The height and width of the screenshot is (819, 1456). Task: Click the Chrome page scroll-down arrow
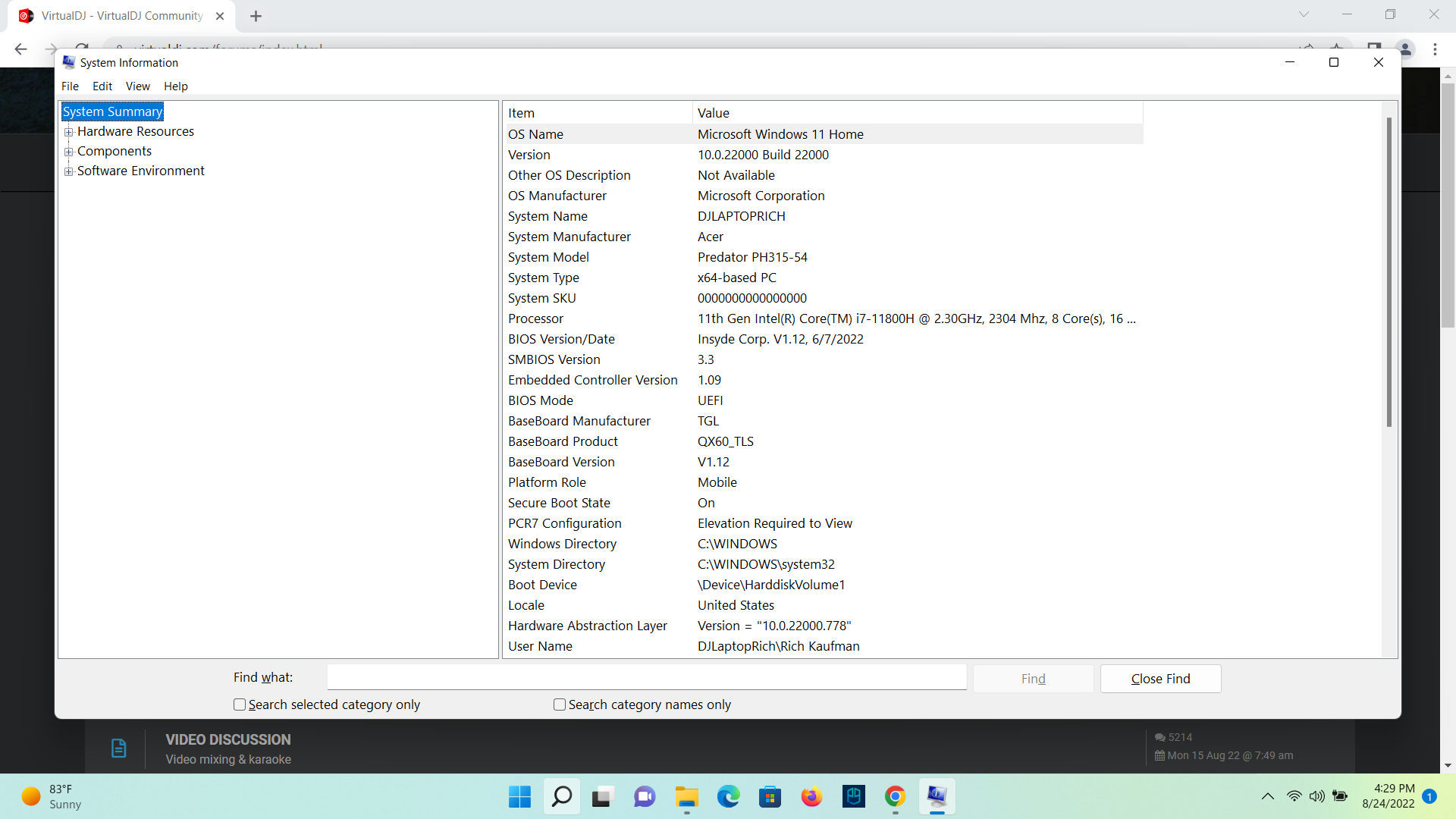[1448, 765]
